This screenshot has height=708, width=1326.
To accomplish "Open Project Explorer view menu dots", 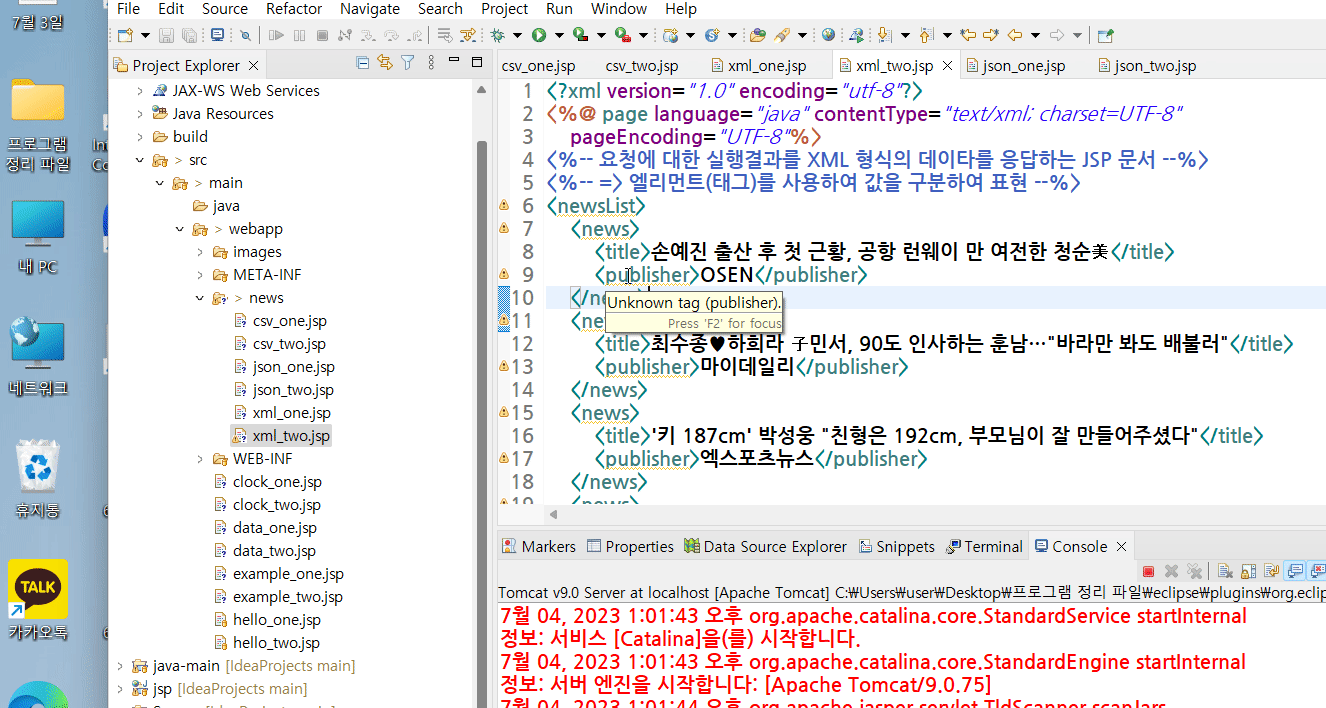I will point(431,64).
